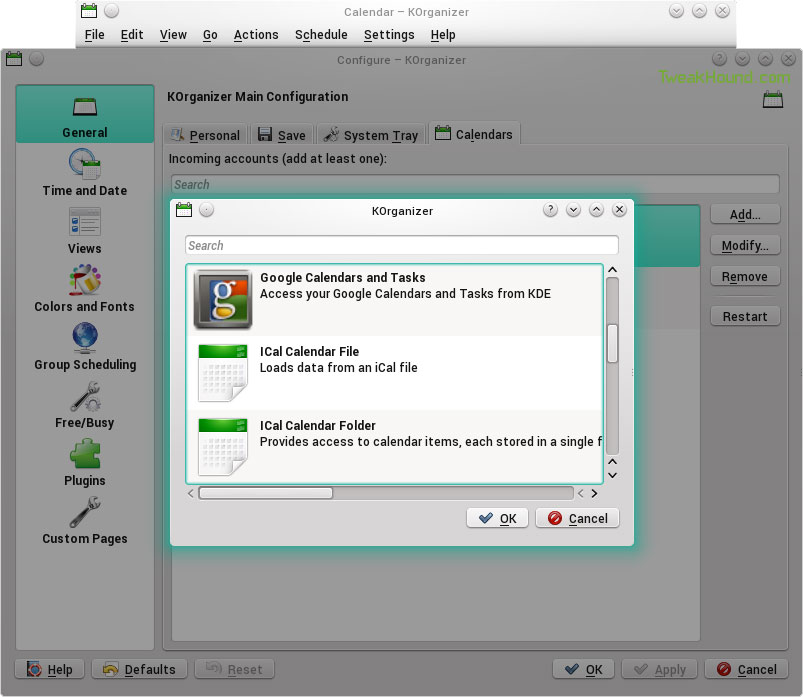803x697 pixels.
Task: Confirm selection with the dialog OK button
Action: [x=497, y=518]
